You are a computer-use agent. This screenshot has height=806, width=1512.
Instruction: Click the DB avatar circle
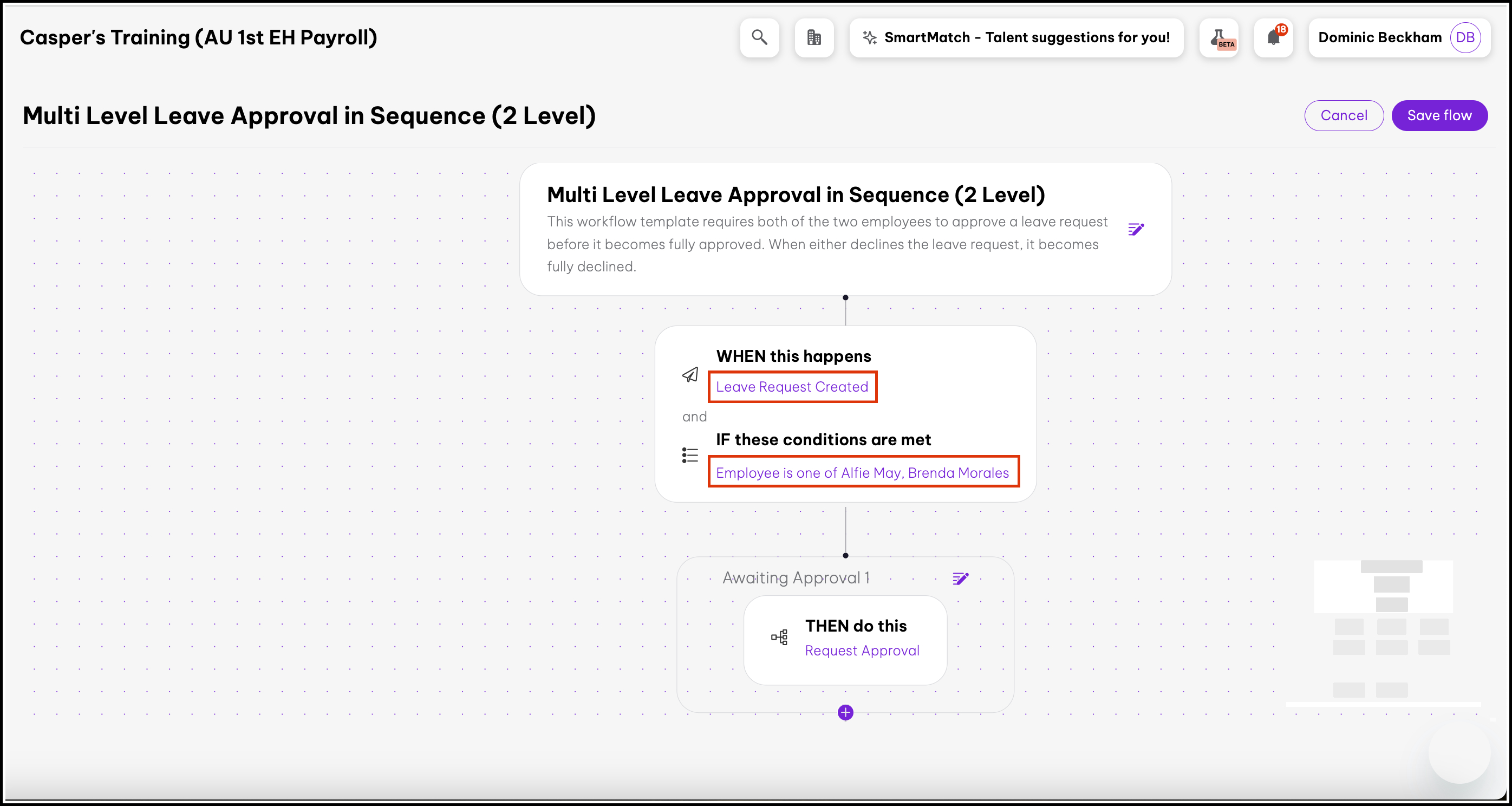[1465, 37]
